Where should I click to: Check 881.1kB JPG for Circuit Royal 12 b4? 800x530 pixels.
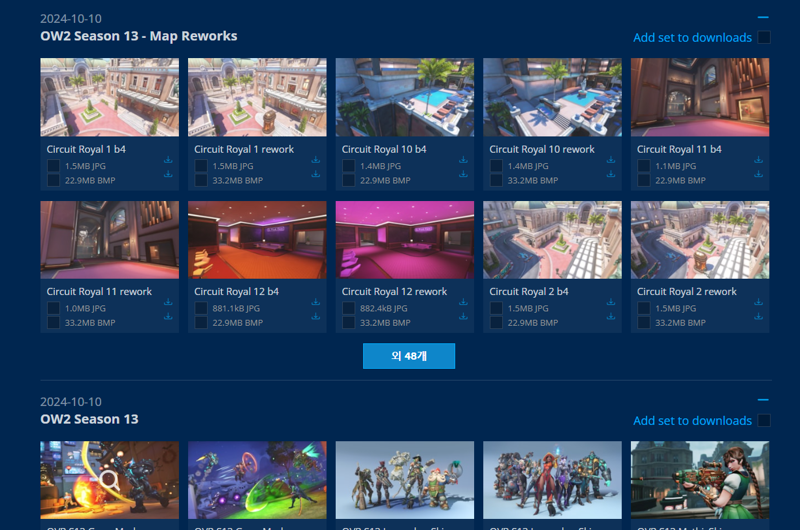click(x=201, y=308)
